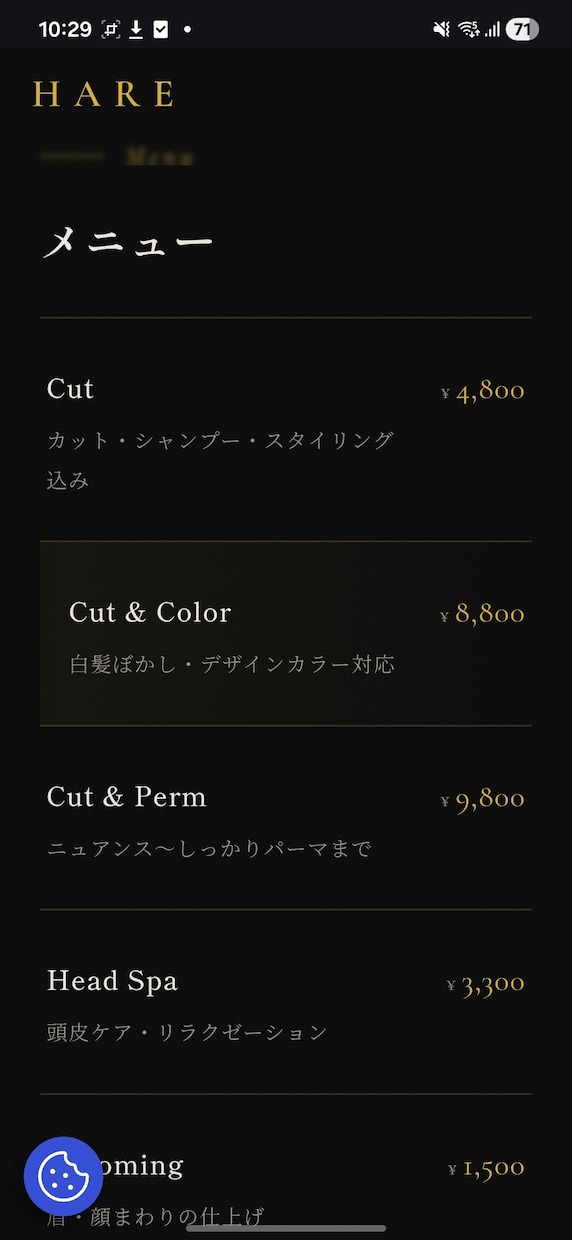
Task: Tap the ¥4,800 price for Cut
Action: click(483, 391)
